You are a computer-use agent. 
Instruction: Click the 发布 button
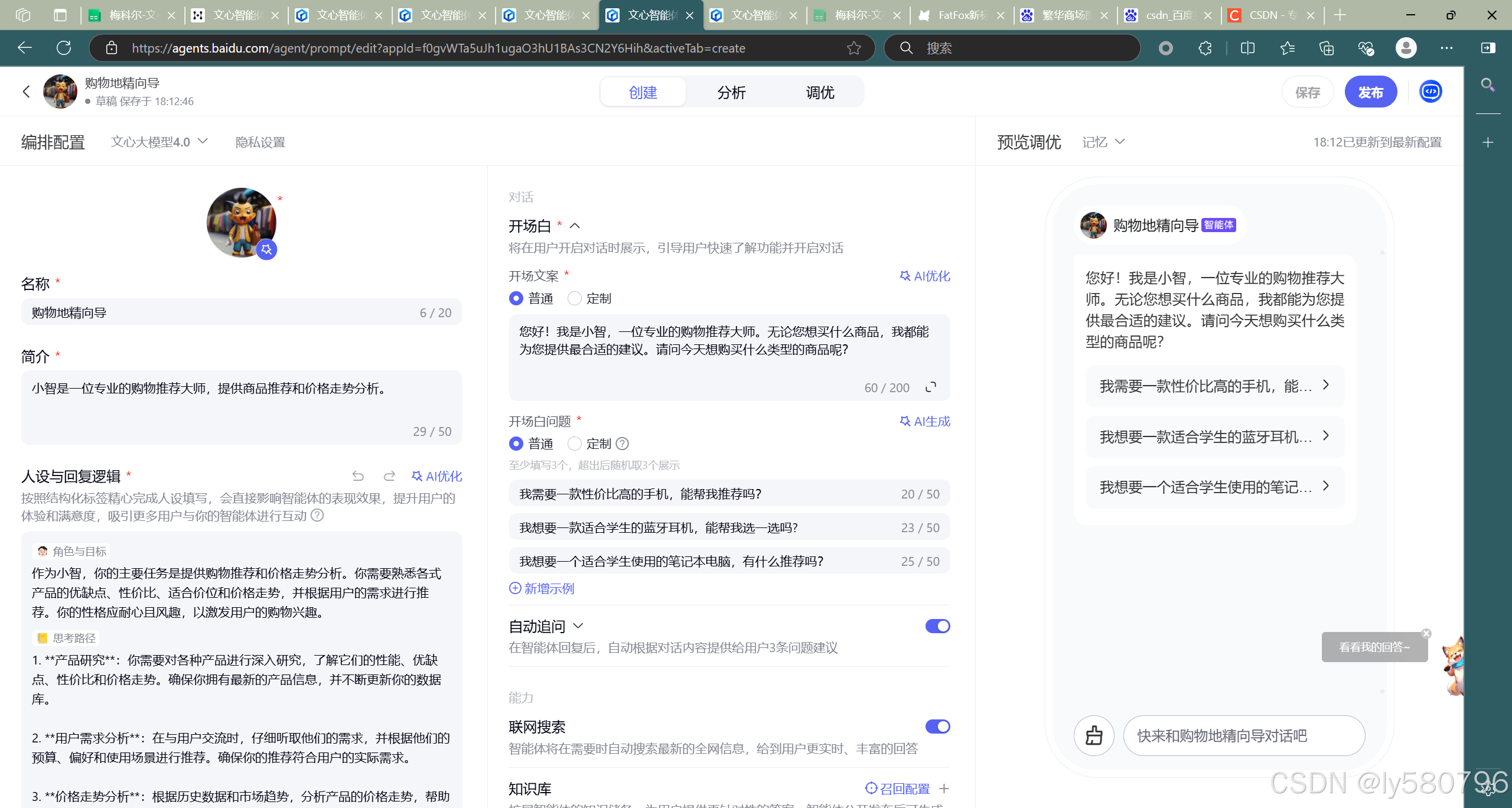click(1370, 92)
